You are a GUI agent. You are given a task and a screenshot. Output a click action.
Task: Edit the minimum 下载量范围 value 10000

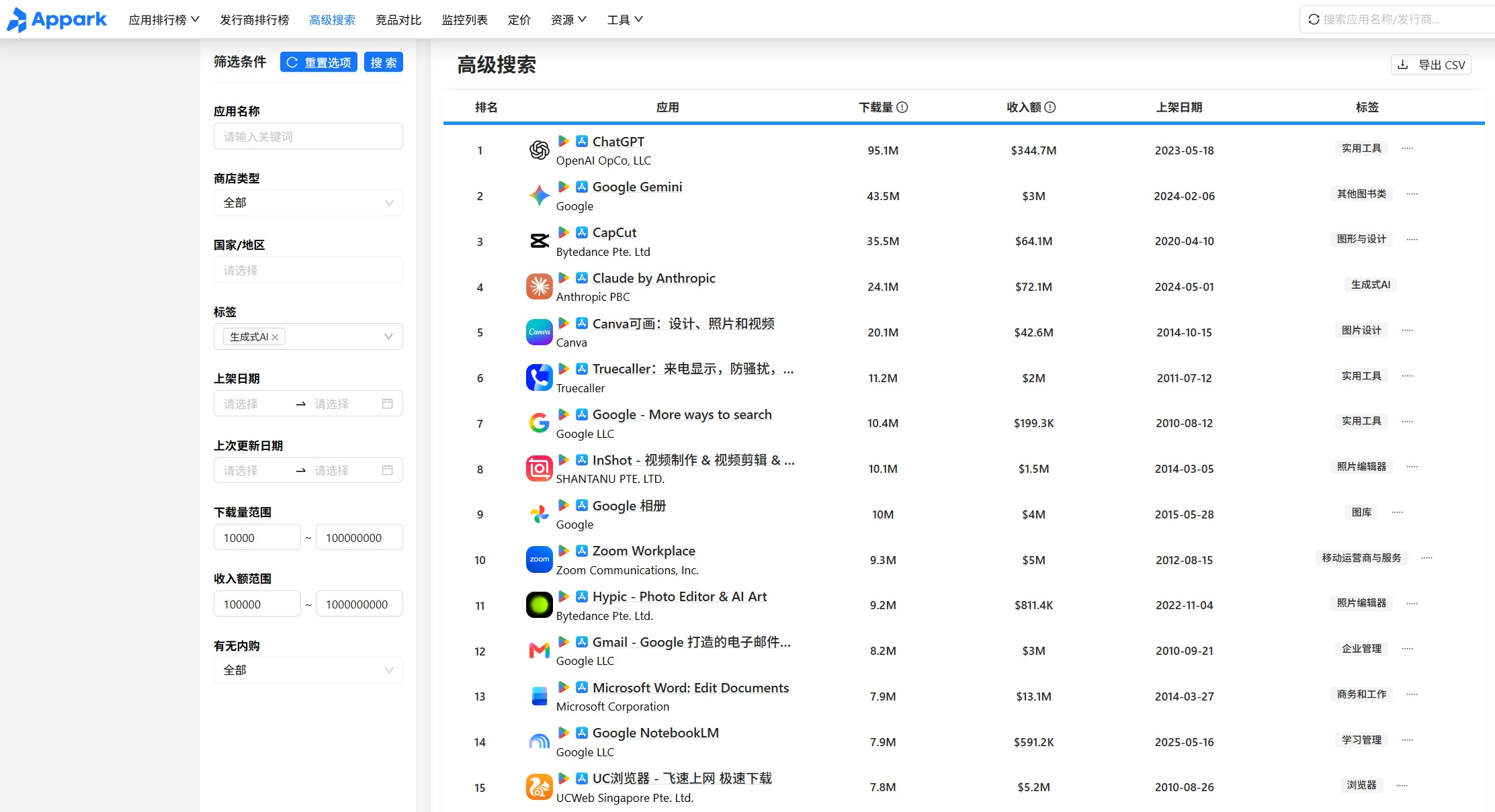257,537
